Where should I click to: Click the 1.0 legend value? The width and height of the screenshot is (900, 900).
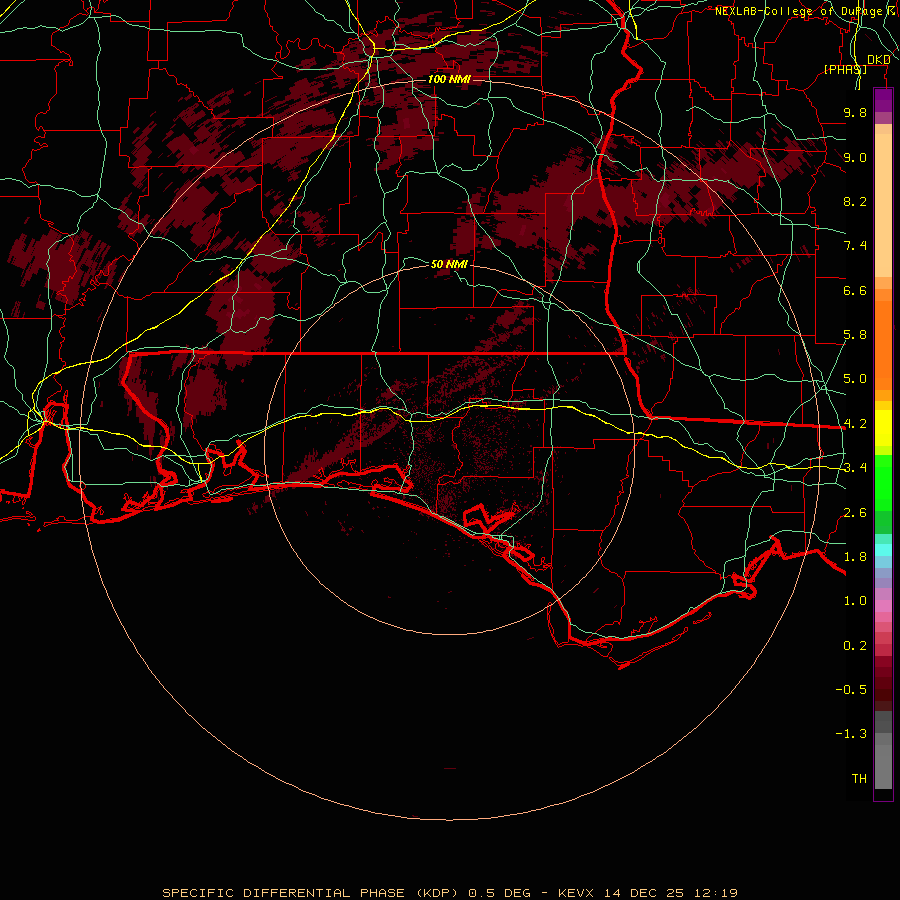tap(855, 601)
